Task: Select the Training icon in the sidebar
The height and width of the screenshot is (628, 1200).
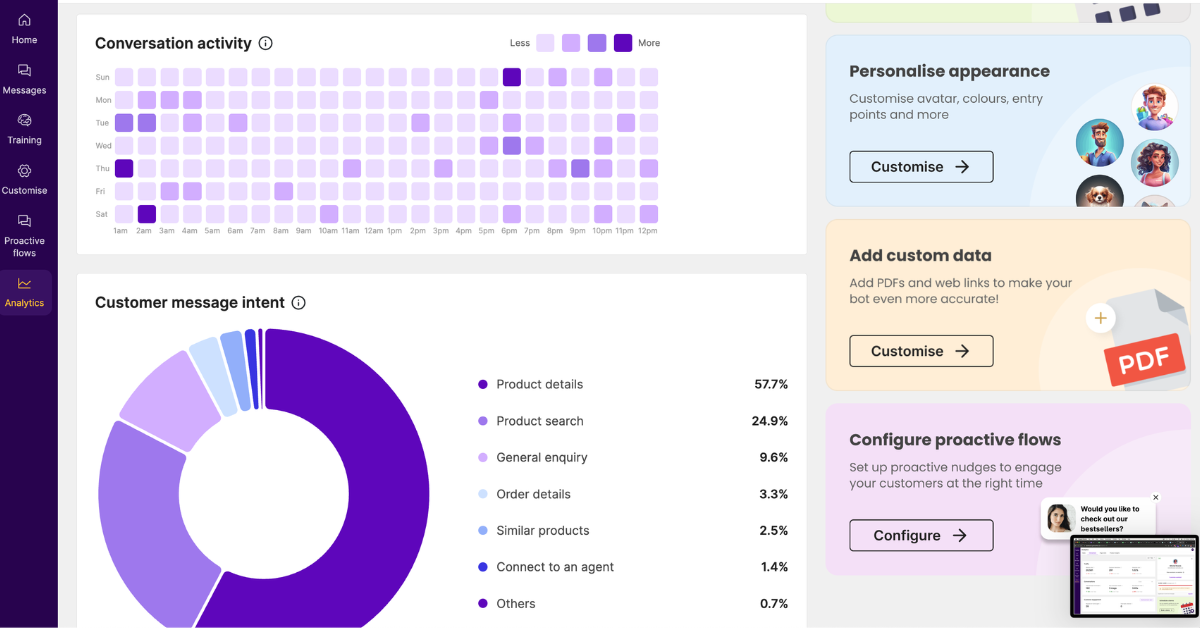Action: tap(24, 128)
